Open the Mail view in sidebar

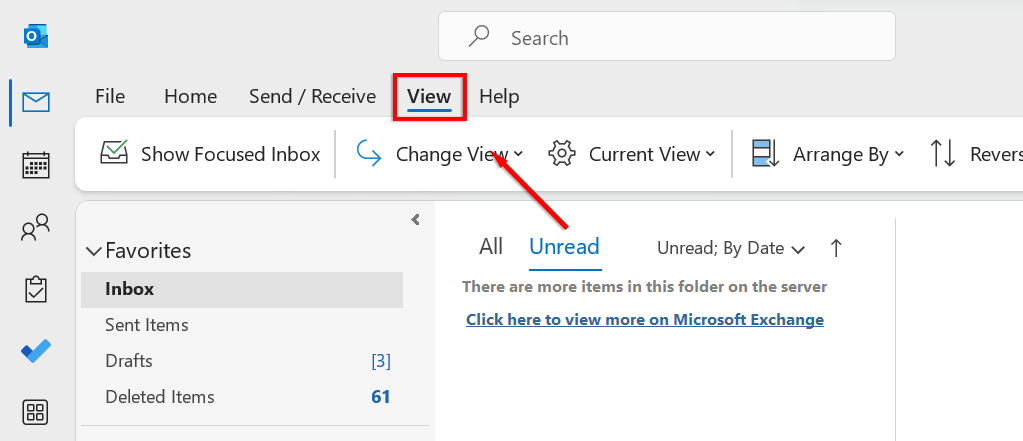point(37,102)
